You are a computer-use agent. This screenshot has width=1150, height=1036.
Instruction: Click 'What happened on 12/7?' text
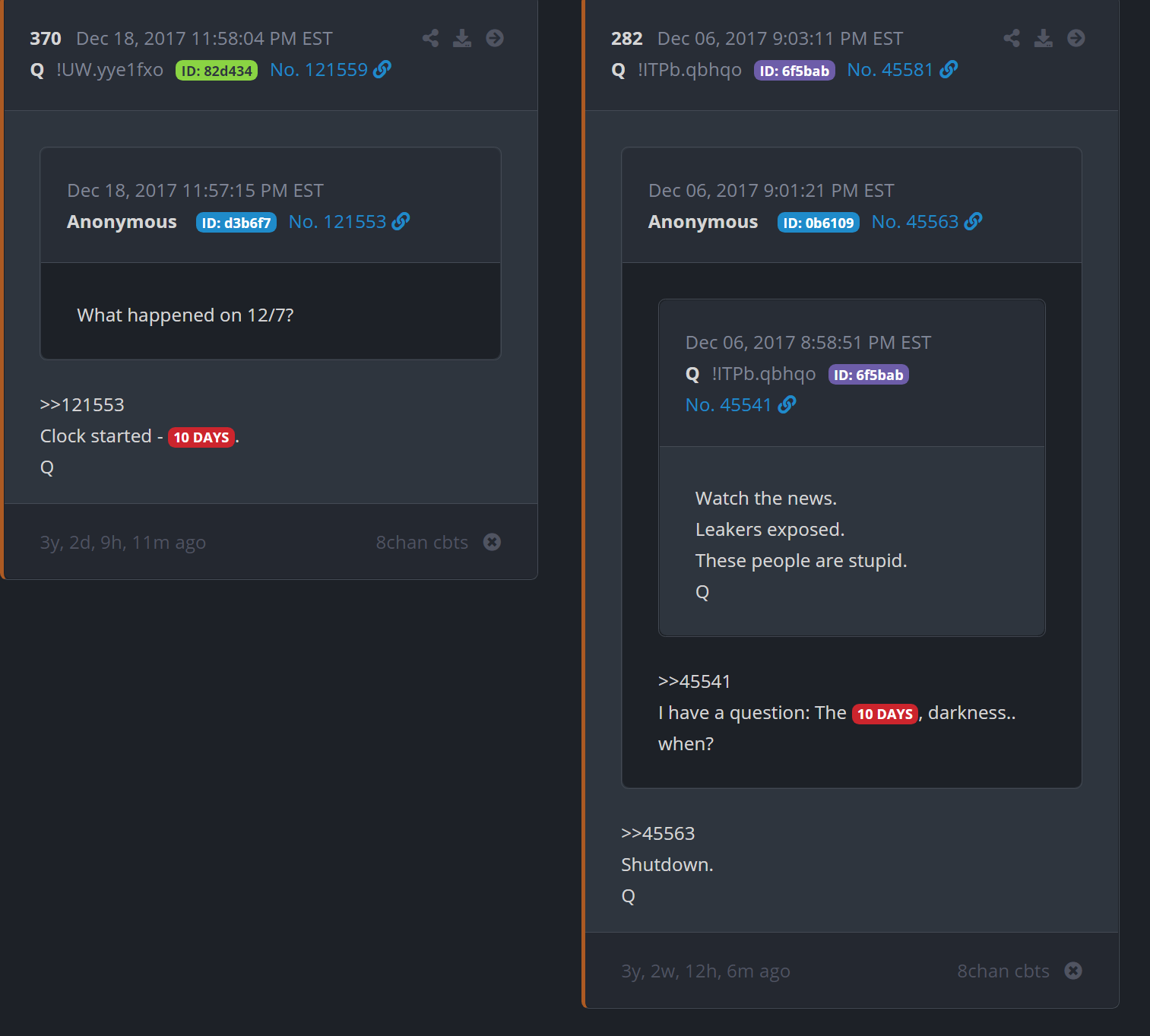[x=185, y=315]
